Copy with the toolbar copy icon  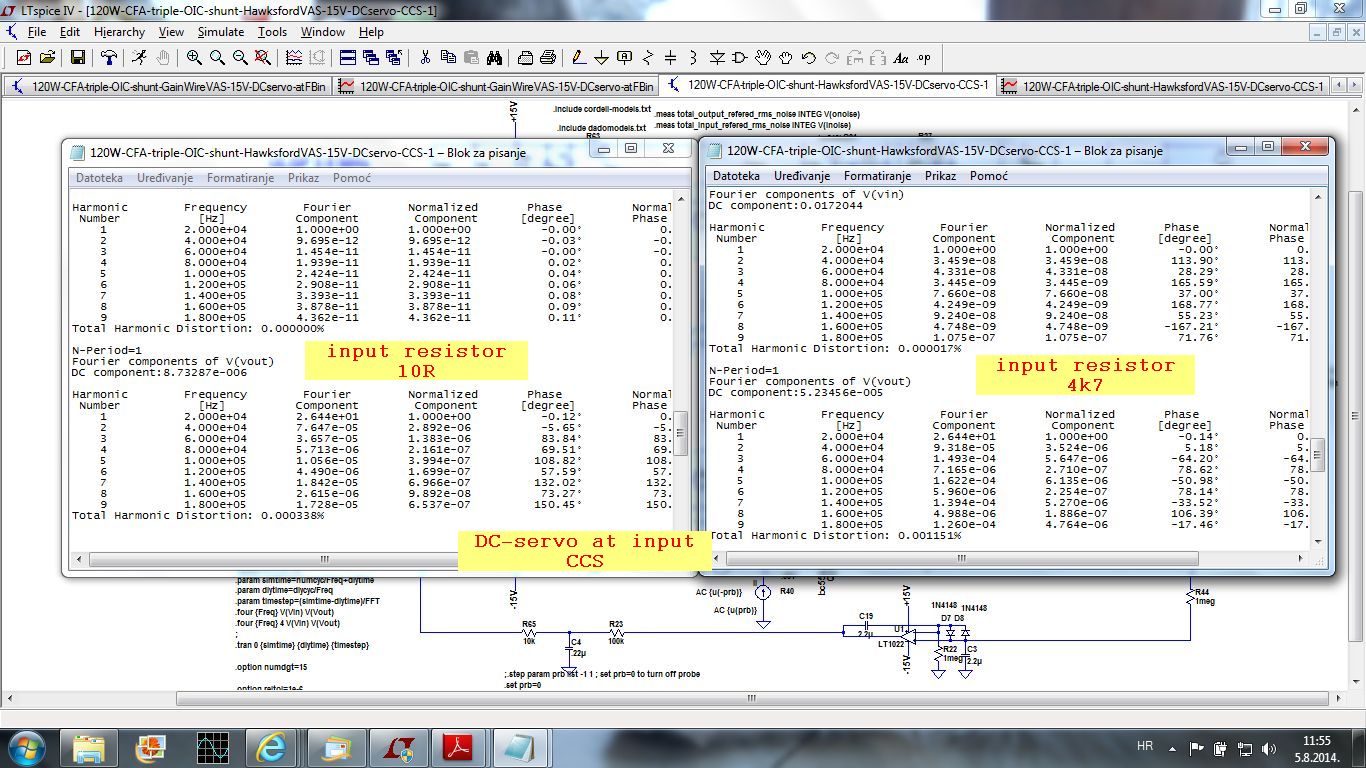(448, 57)
